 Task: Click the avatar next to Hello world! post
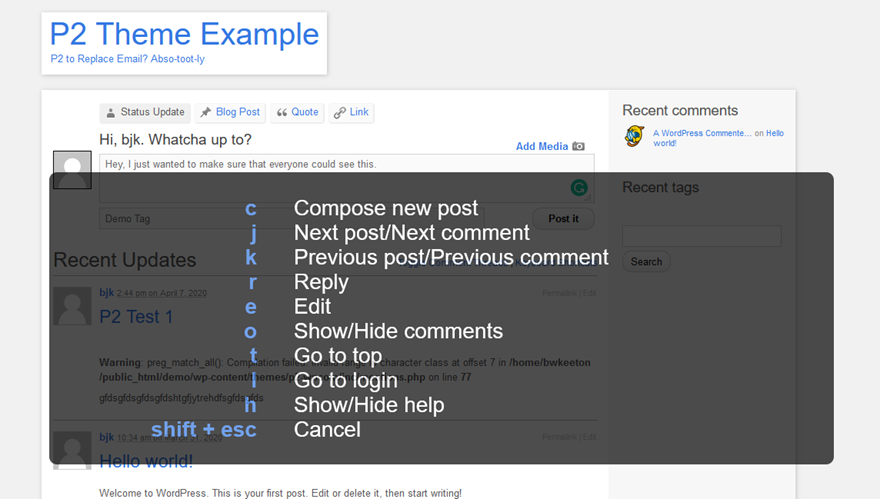pyautogui.click(x=72, y=450)
